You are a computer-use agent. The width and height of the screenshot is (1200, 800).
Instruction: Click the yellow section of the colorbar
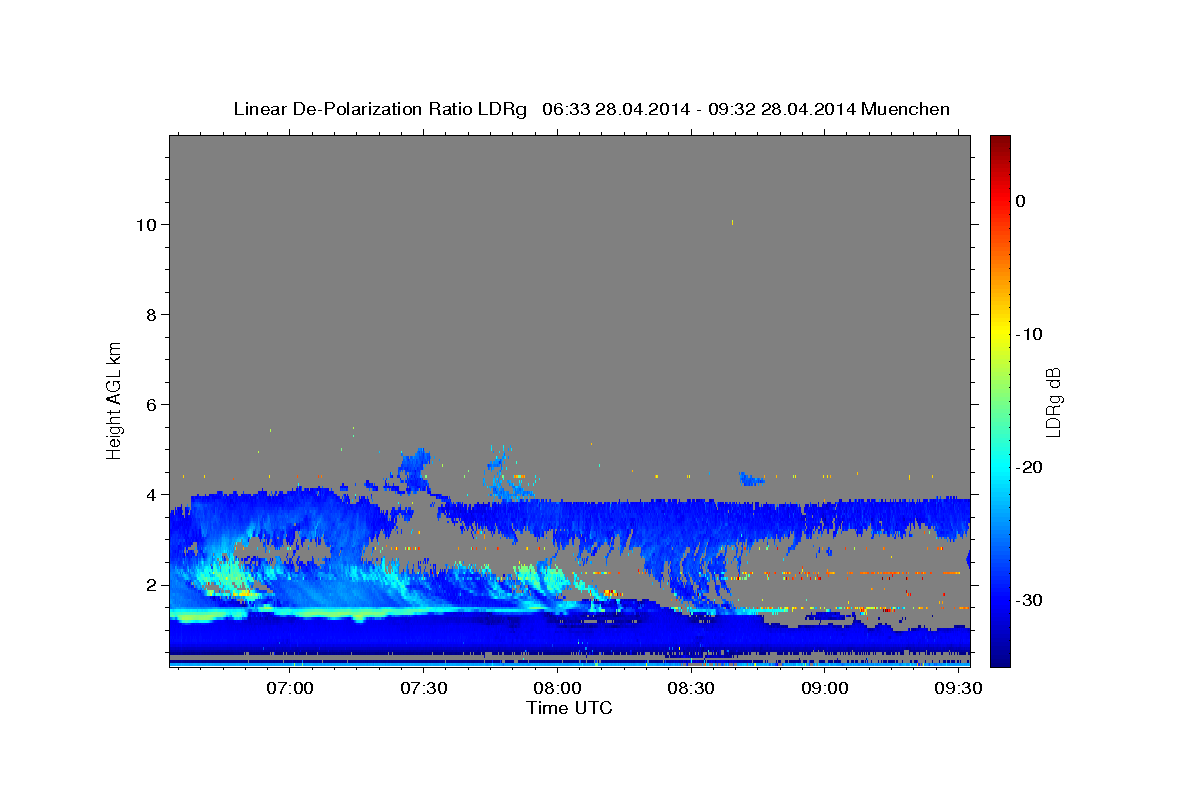point(1000,332)
